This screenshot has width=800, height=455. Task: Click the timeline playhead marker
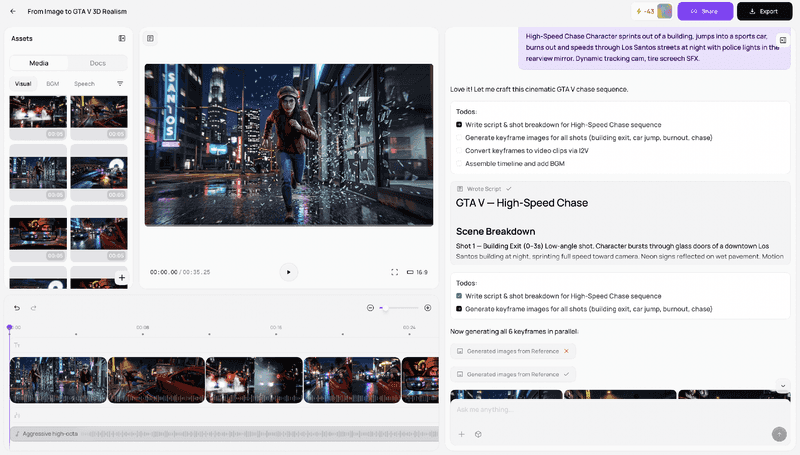[x=9, y=327]
